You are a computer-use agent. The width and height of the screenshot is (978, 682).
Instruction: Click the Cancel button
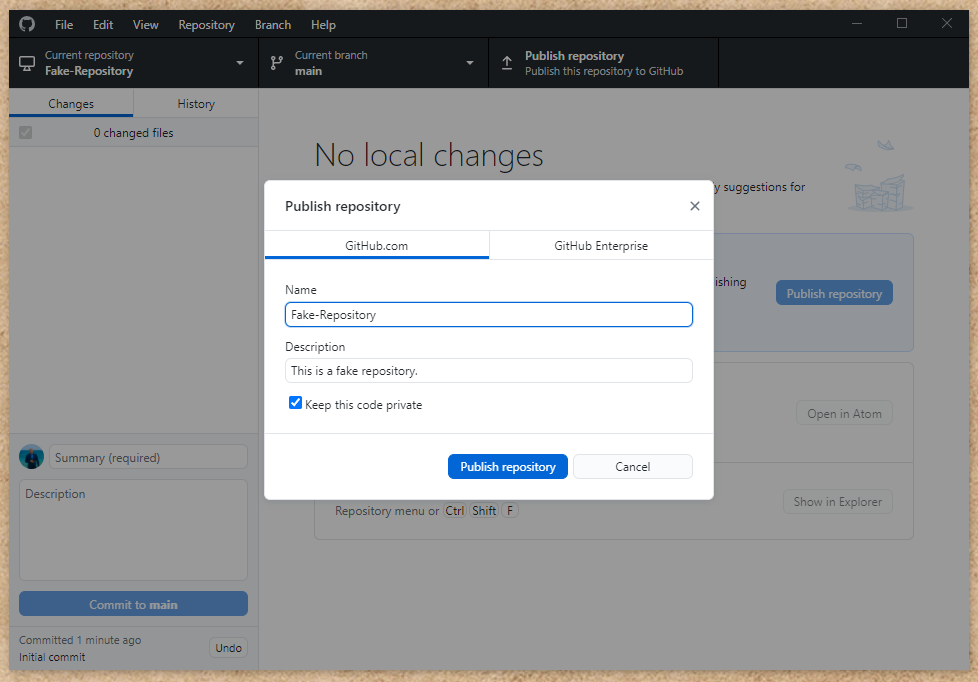632,467
